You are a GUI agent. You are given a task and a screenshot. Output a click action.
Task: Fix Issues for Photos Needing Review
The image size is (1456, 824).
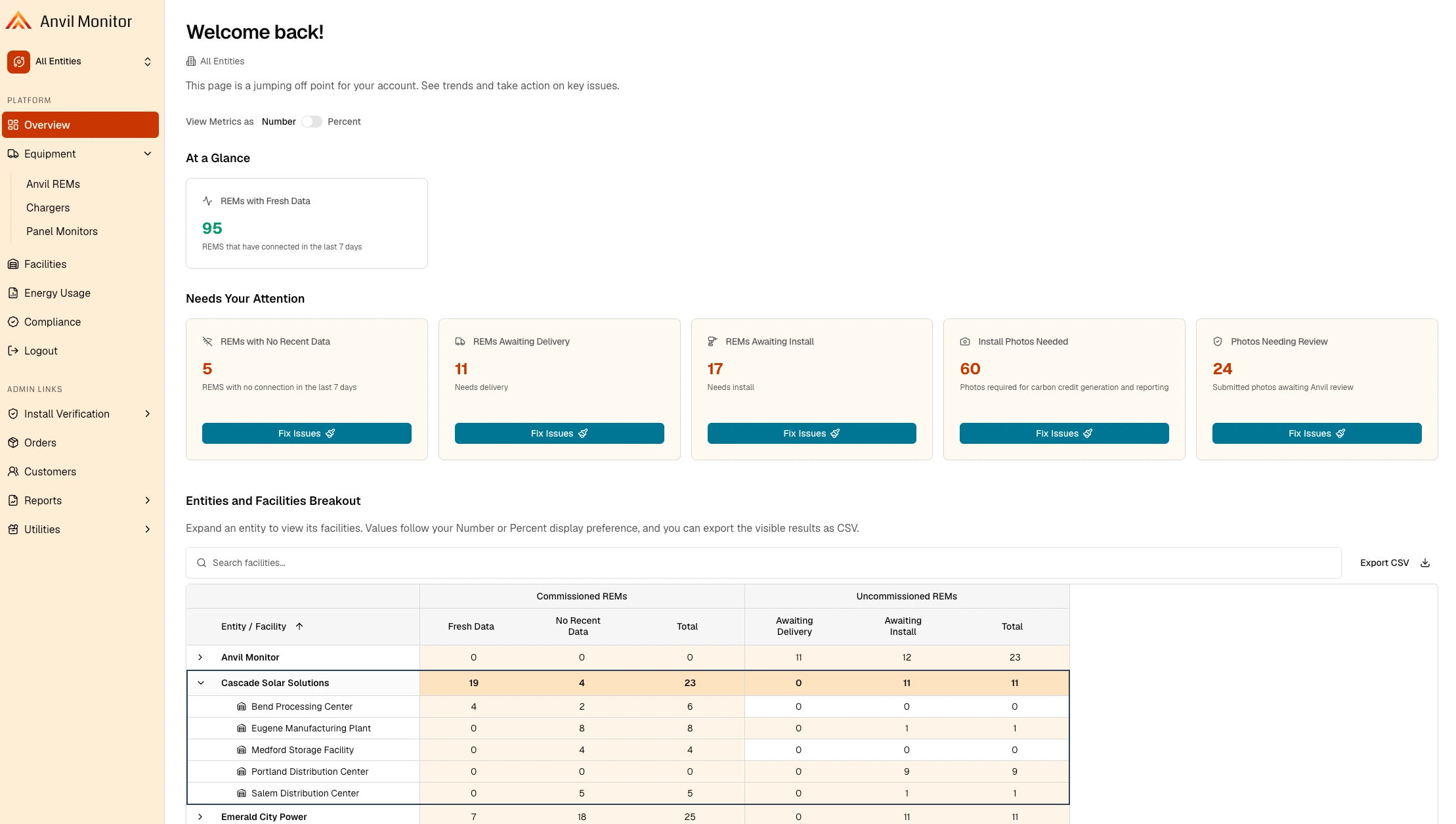tap(1317, 433)
